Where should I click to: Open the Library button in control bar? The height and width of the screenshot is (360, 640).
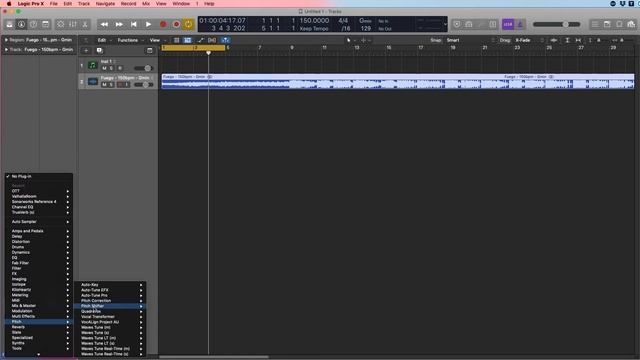pos(9,24)
